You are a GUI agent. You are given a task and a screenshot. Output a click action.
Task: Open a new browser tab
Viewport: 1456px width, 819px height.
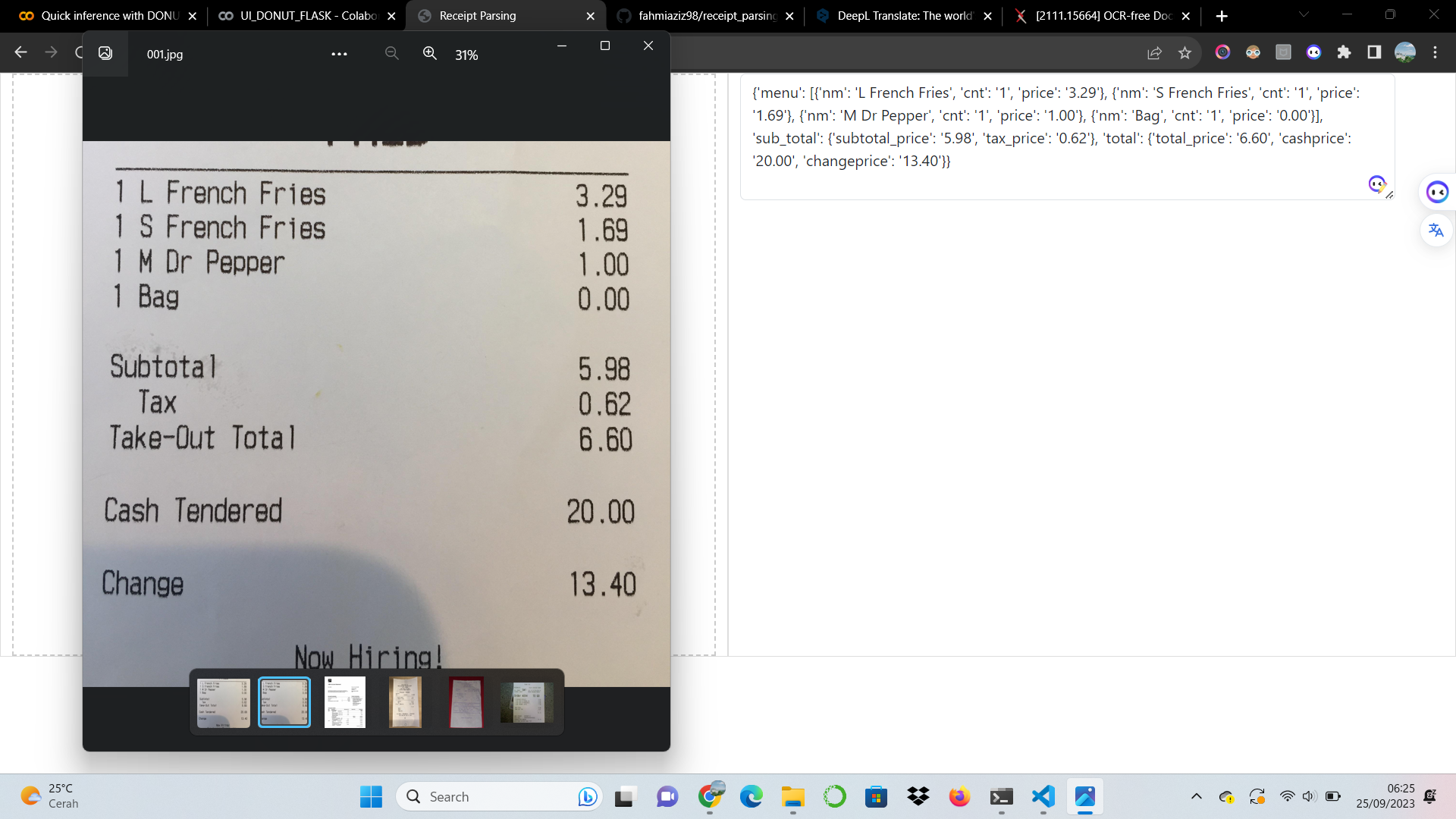[x=1222, y=16]
